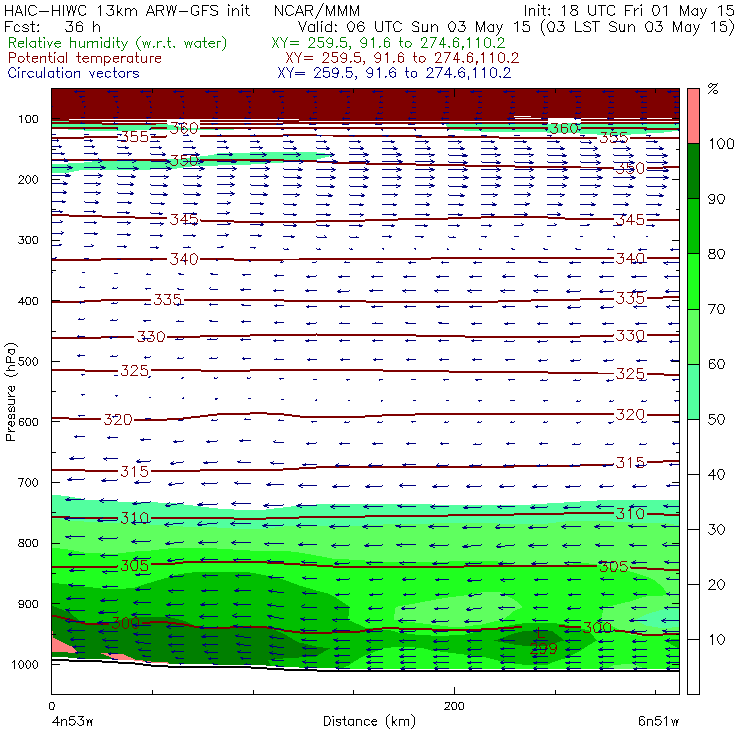This screenshot has width=740, height=740.
Task: Click the 800 hPa pressure axis label
Action: click(28, 543)
